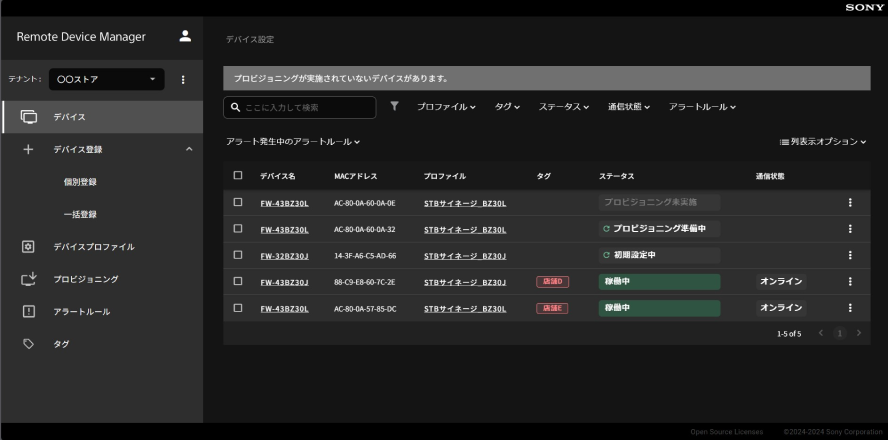Collapse the デバイス登録 sidebar section
This screenshot has width=888, height=440.
point(188,150)
